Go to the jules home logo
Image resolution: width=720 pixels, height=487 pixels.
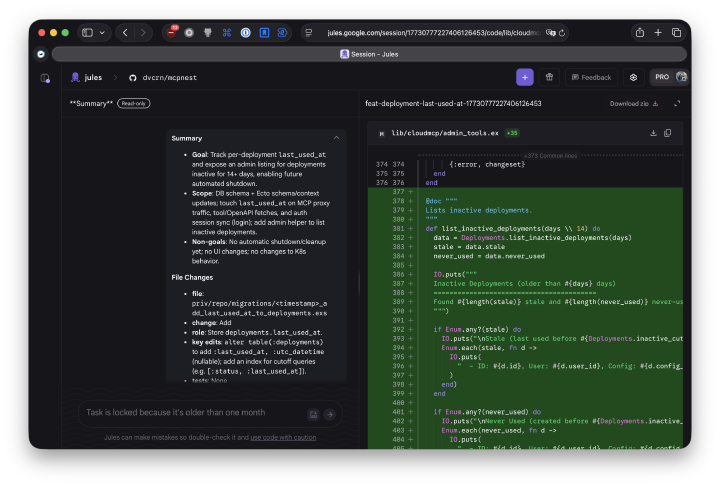click(86, 77)
